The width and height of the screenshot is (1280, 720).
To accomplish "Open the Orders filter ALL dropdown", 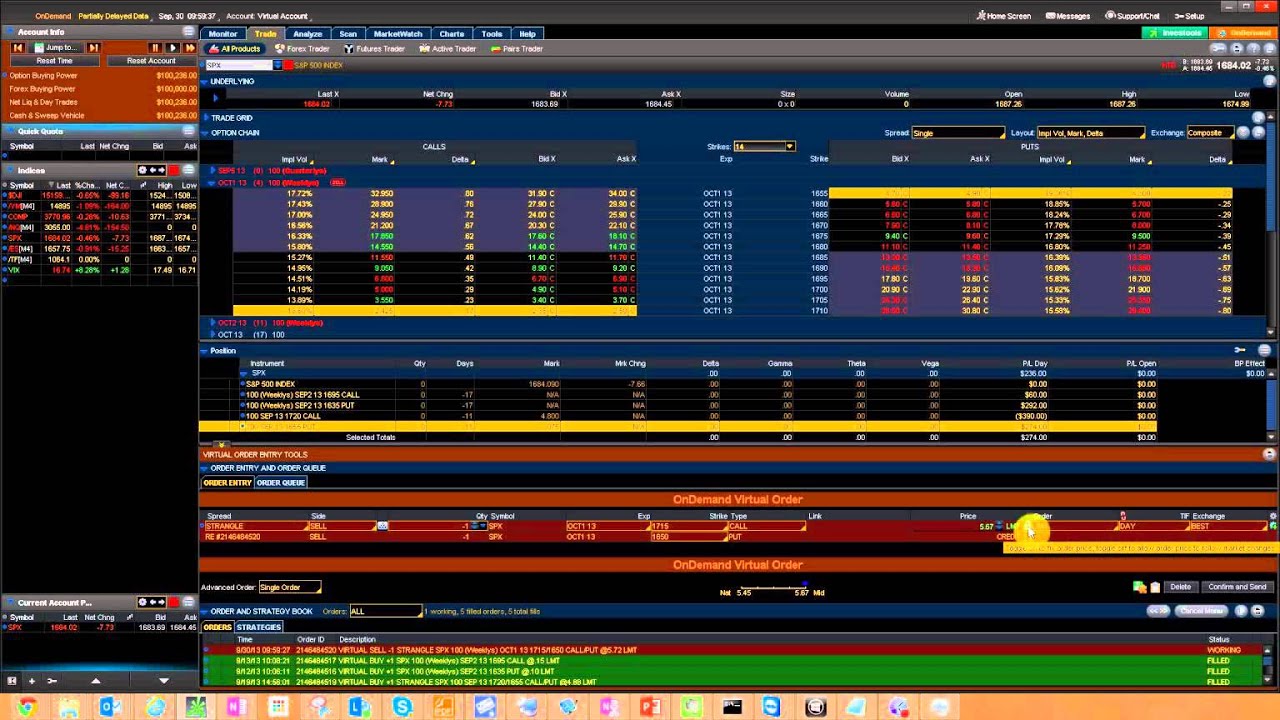I will click(385, 611).
